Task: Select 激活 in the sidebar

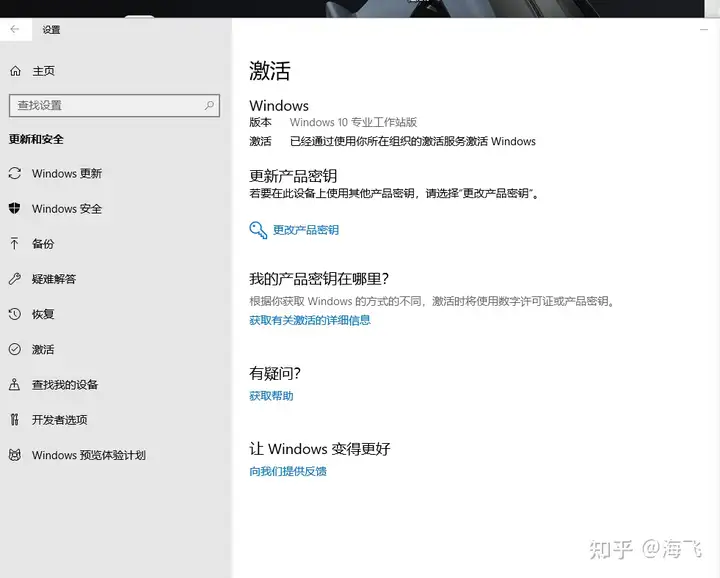Action: pos(43,349)
